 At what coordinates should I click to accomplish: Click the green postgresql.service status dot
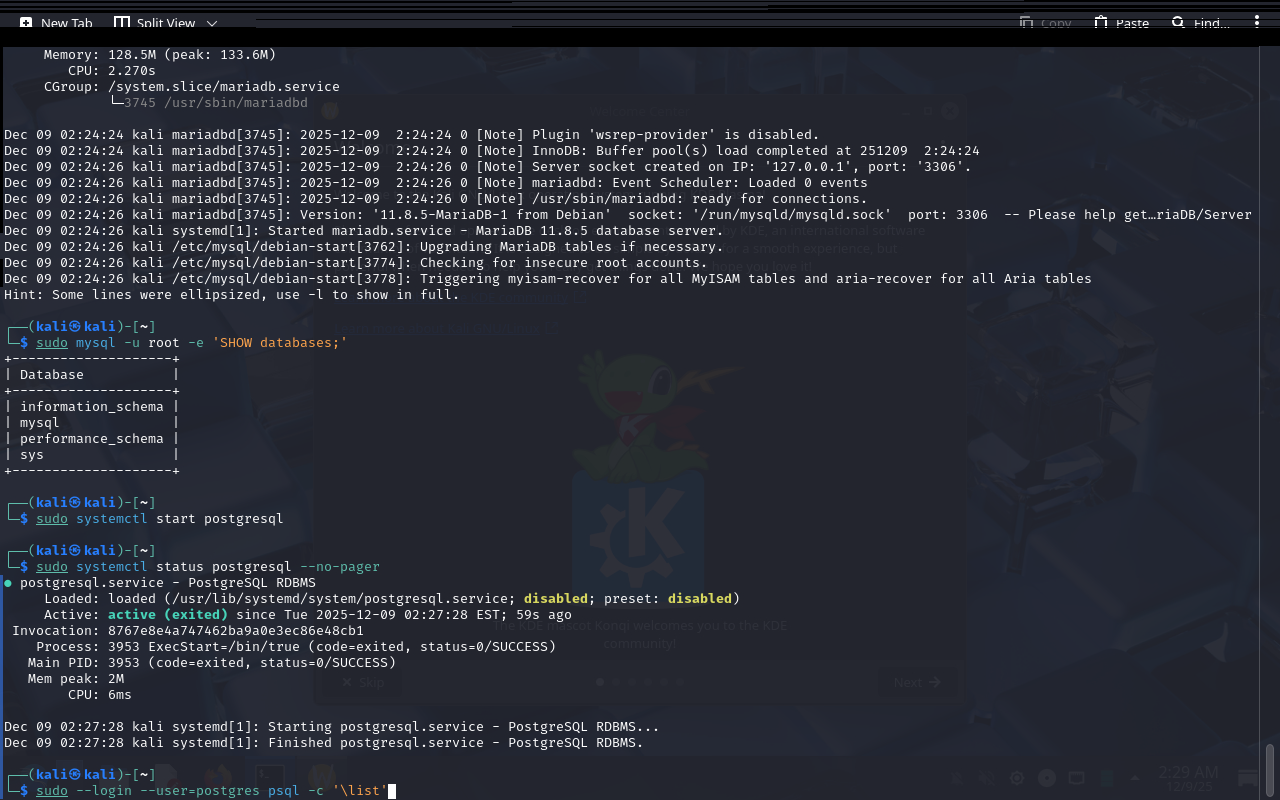(8, 582)
